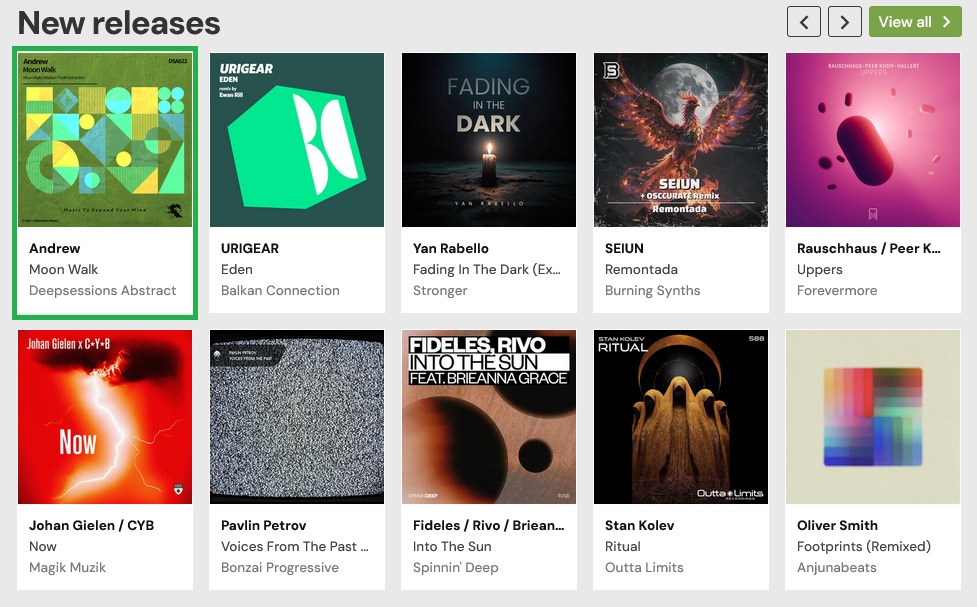Go to the Deepsessions Abstract label
This screenshot has height=607, width=977.
pos(103,291)
